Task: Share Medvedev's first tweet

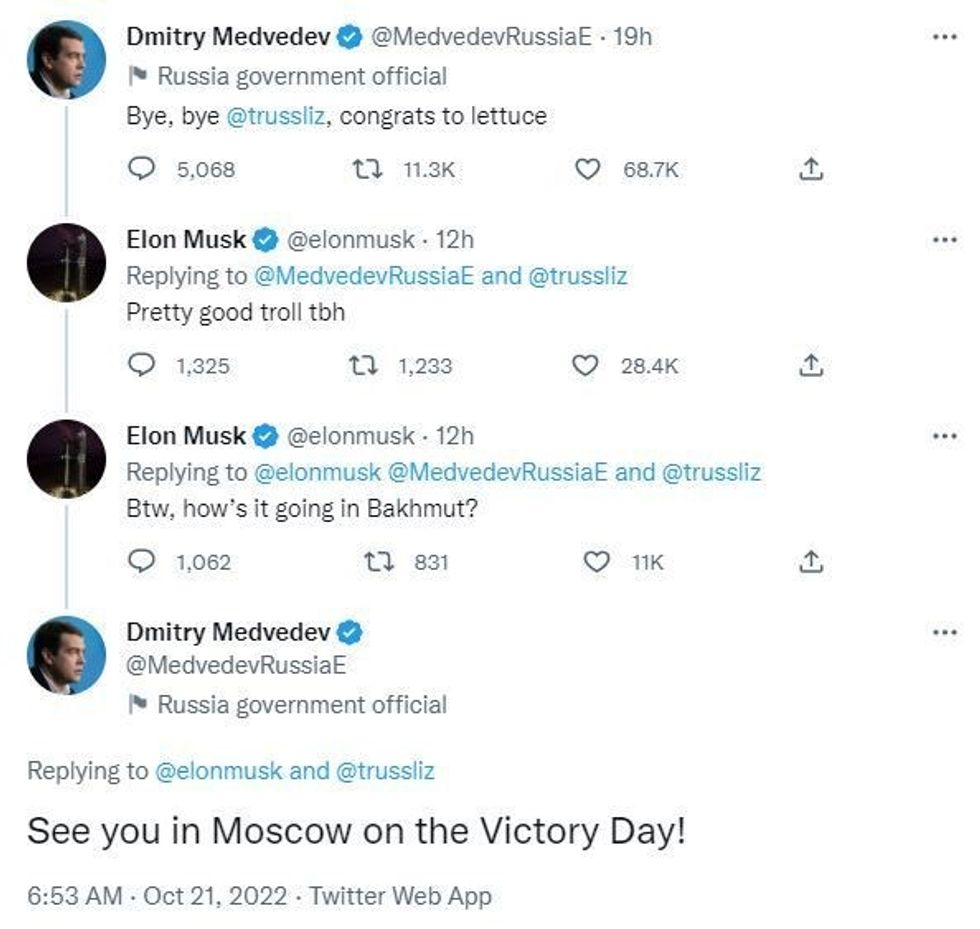Action: coord(811,170)
